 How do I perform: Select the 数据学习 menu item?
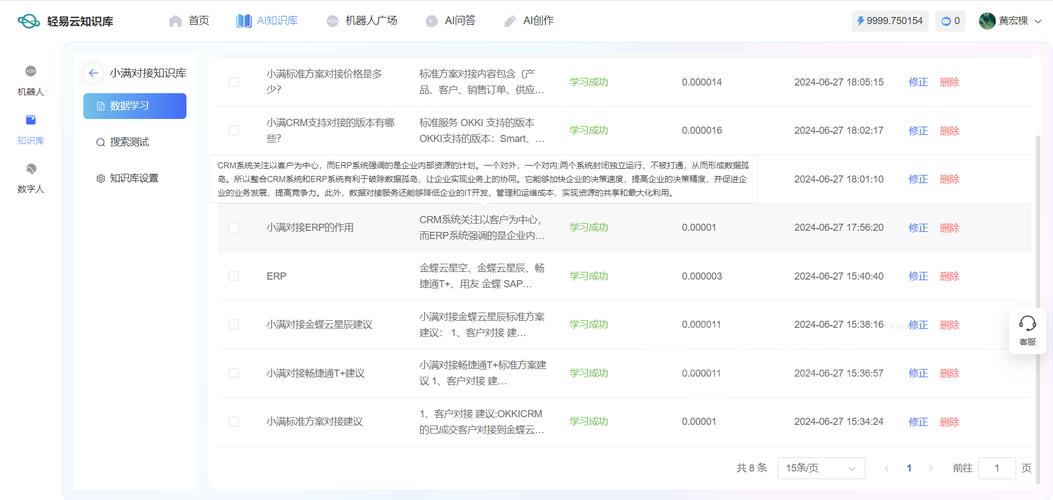(135, 106)
